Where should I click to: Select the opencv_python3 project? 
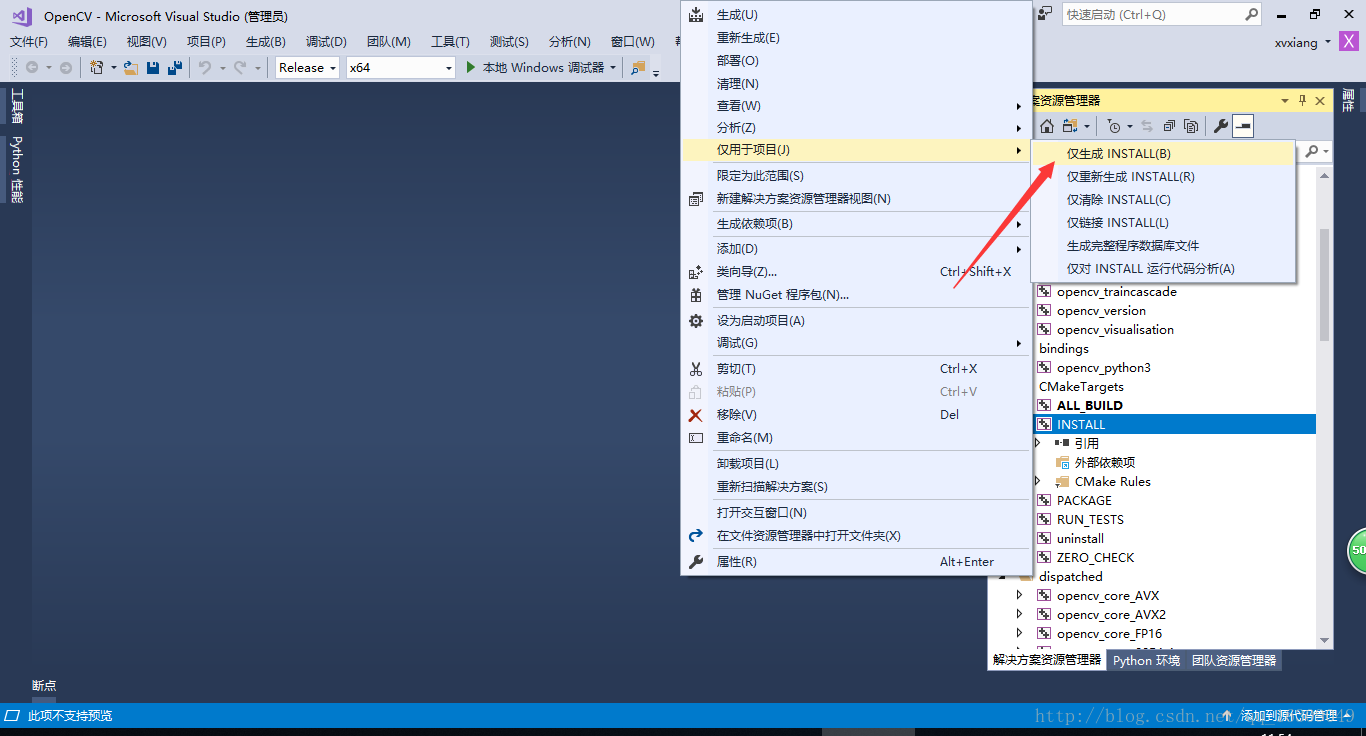(1103, 367)
